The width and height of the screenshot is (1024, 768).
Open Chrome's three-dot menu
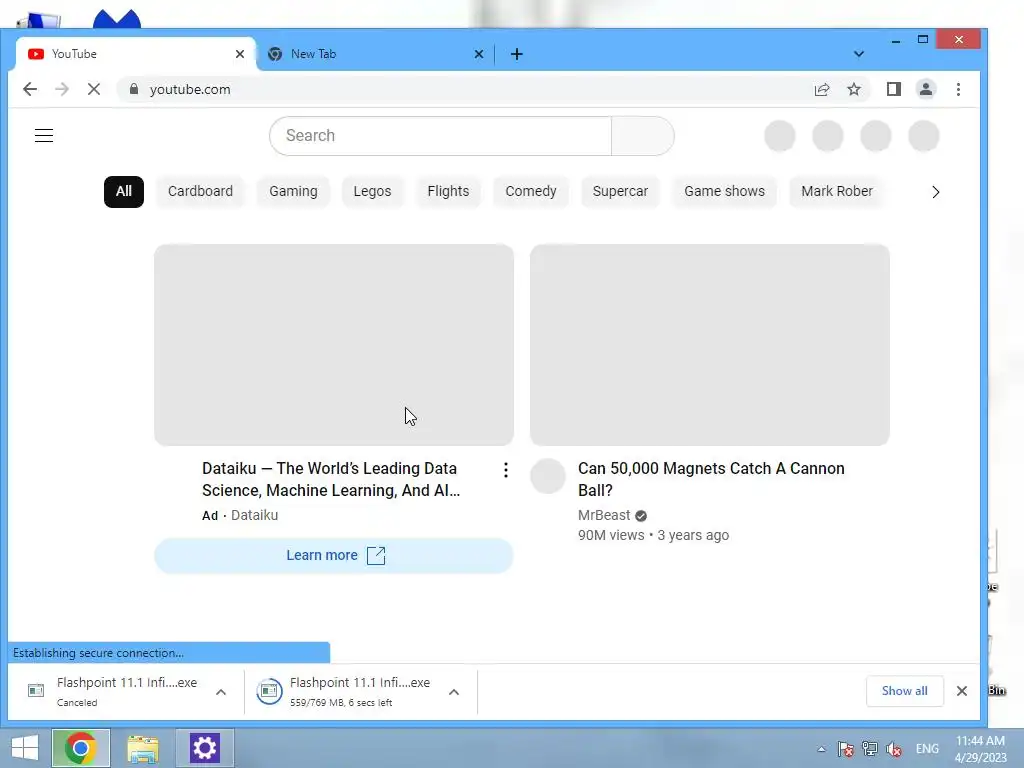(958, 89)
